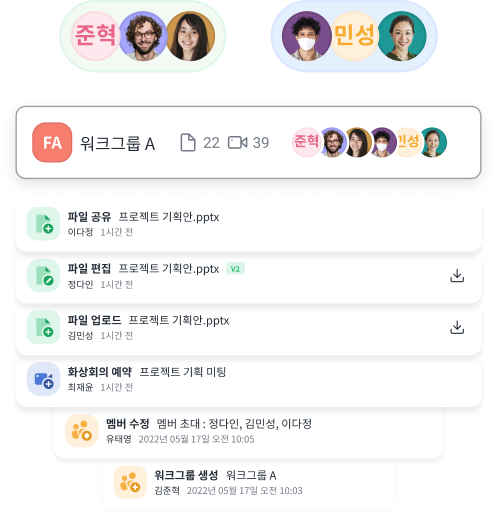
Task: Click the 멤버 수정 members icon
Action: (82, 431)
